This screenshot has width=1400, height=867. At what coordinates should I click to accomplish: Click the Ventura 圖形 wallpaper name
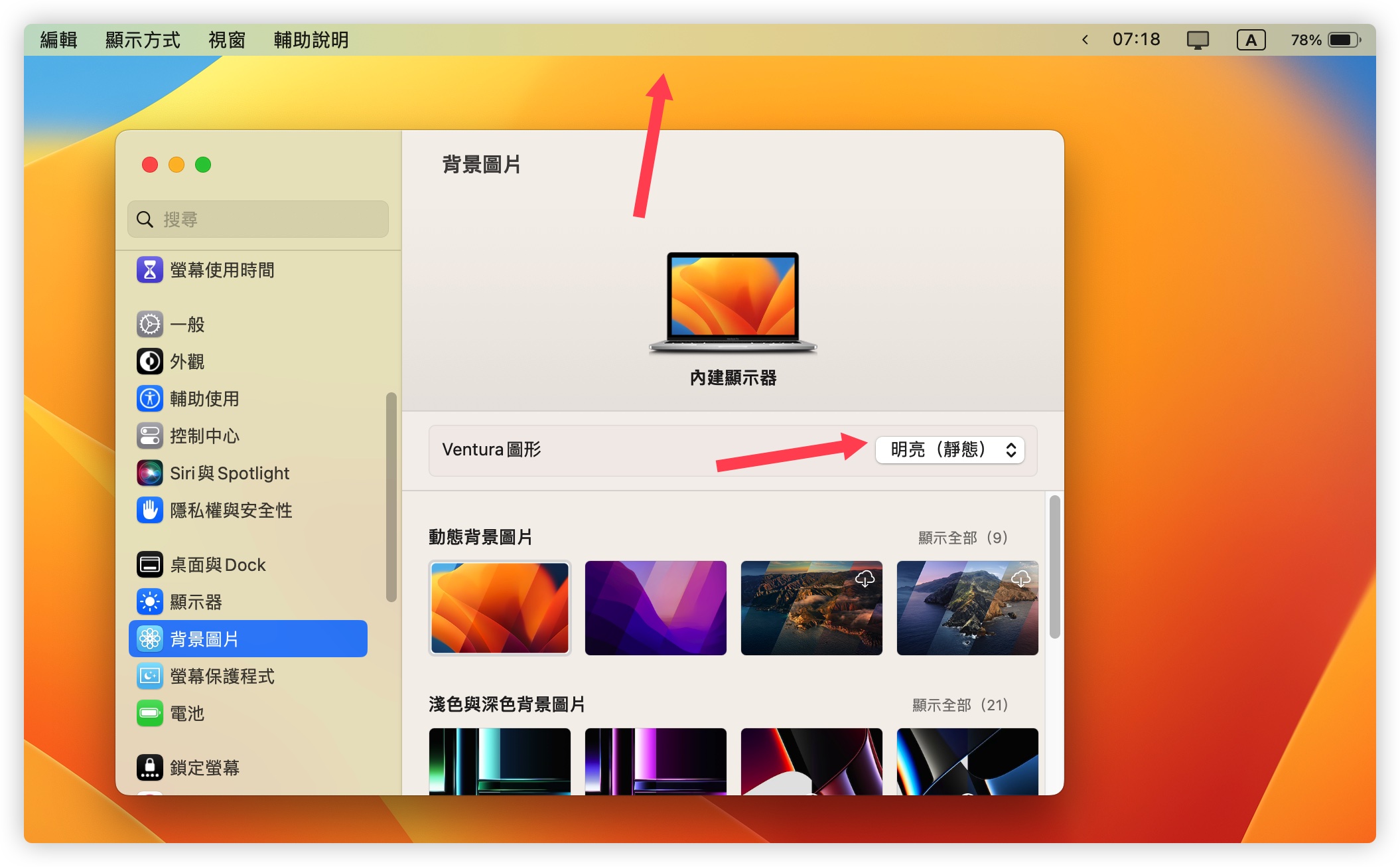pos(492,450)
